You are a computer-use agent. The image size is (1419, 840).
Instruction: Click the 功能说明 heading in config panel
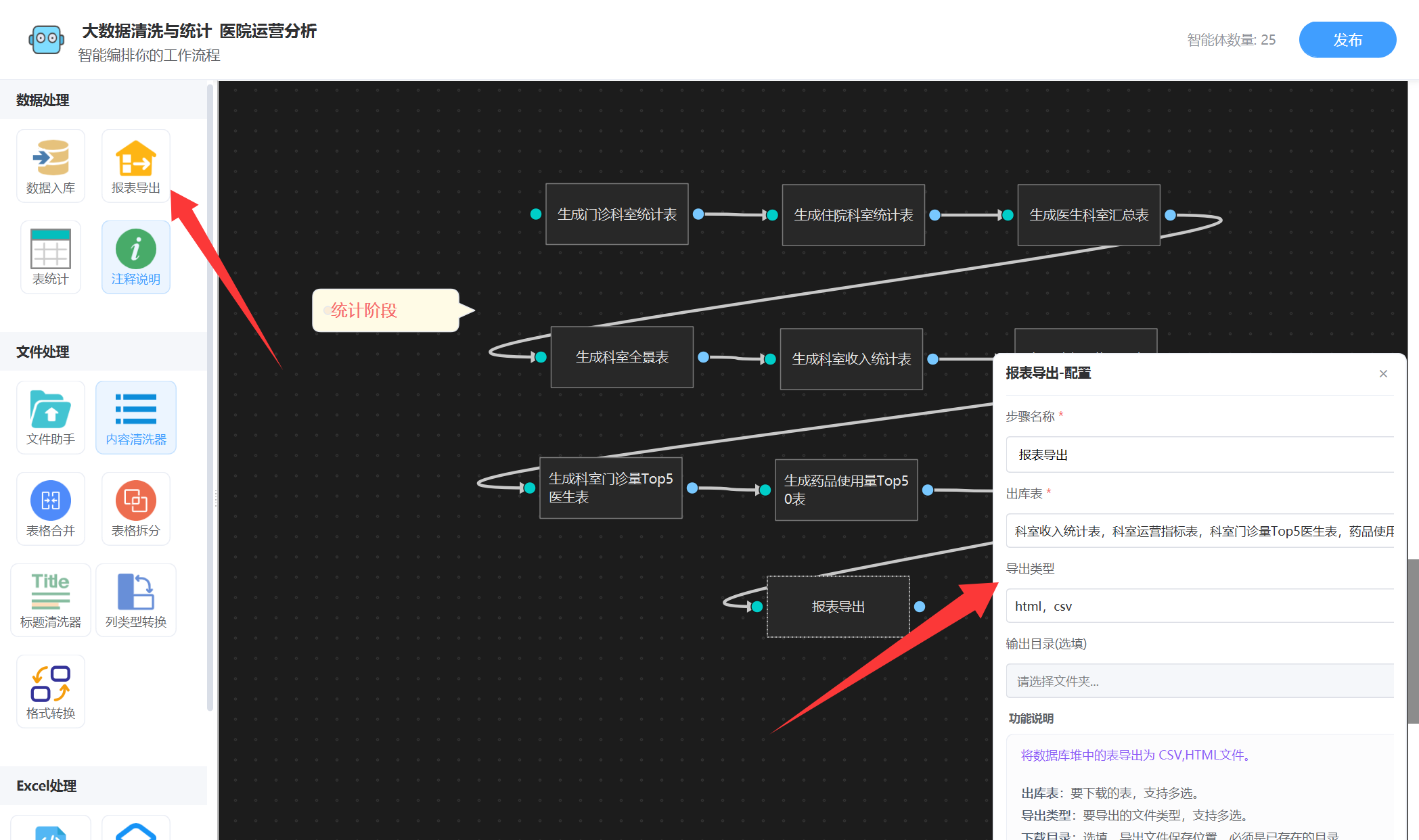coord(1031,718)
